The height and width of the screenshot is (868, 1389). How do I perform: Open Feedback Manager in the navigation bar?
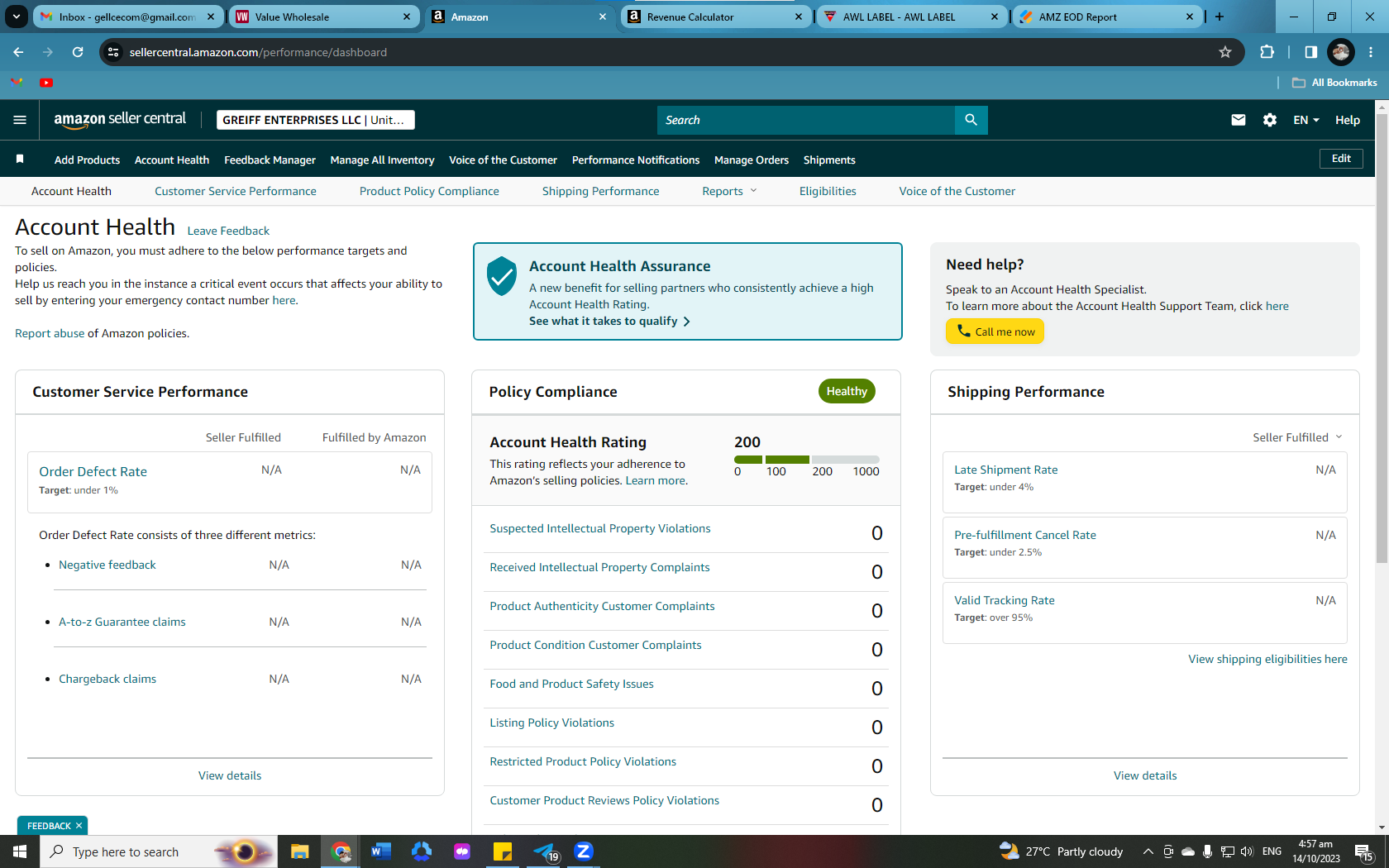[x=270, y=160]
